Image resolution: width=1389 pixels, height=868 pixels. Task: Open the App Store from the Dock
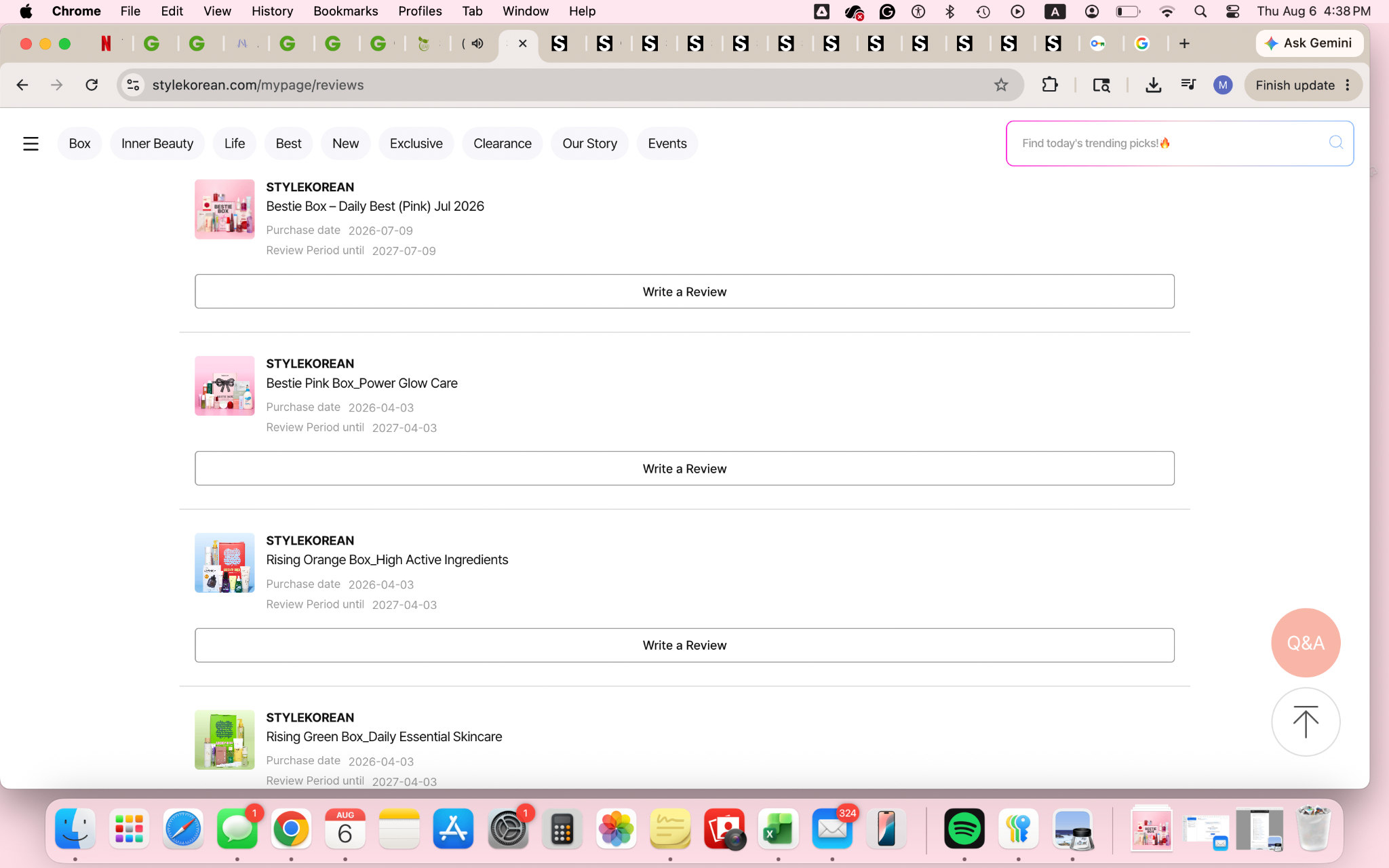(453, 829)
